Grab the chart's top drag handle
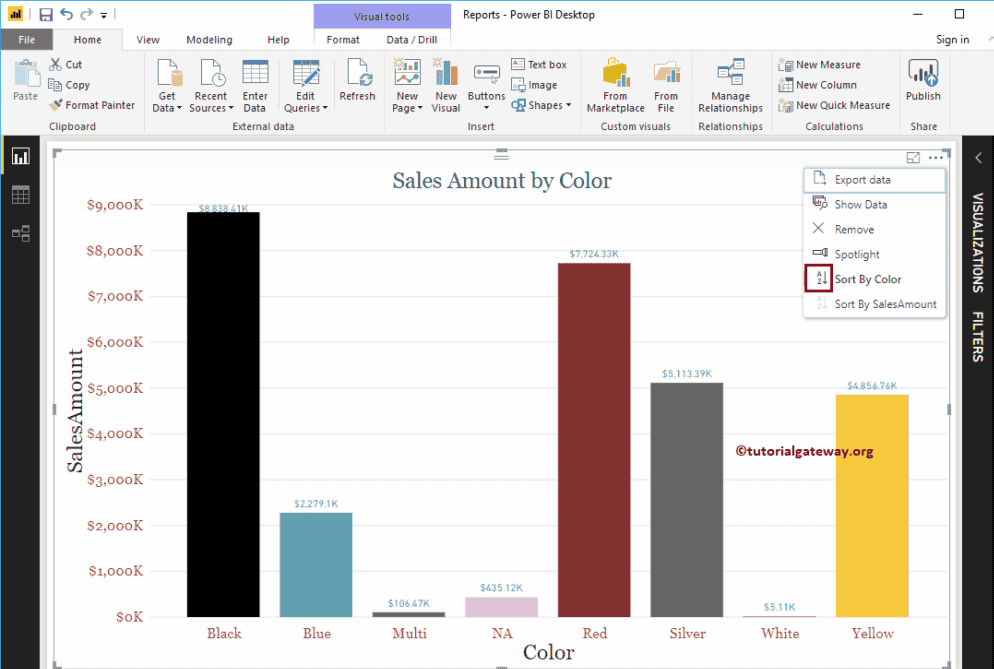 pyautogui.click(x=501, y=156)
